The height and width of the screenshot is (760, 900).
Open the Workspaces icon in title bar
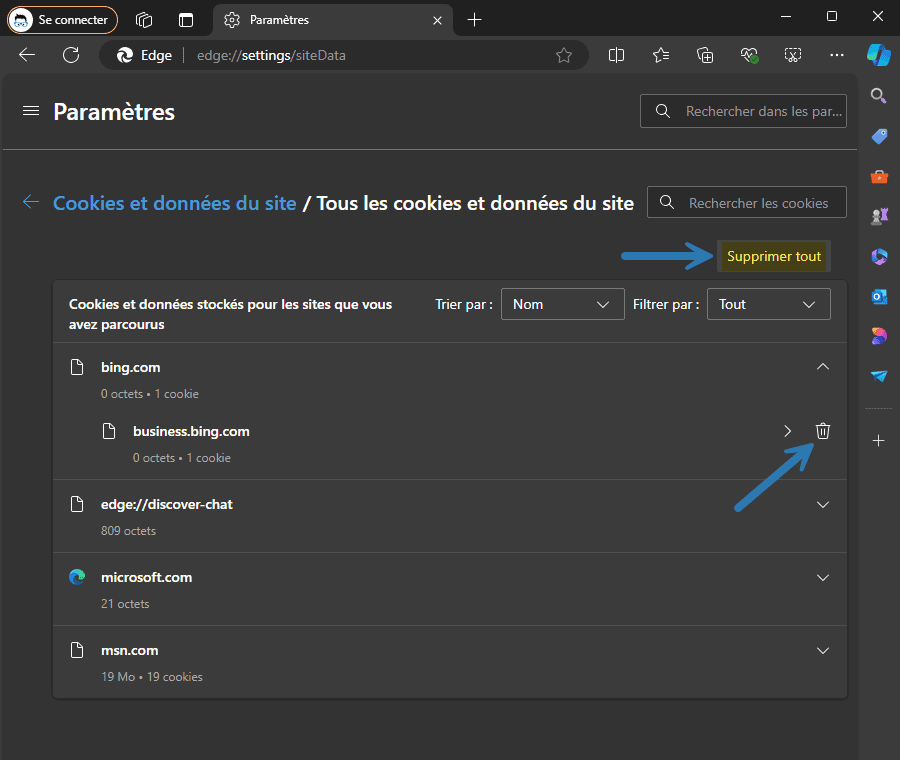(143, 20)
